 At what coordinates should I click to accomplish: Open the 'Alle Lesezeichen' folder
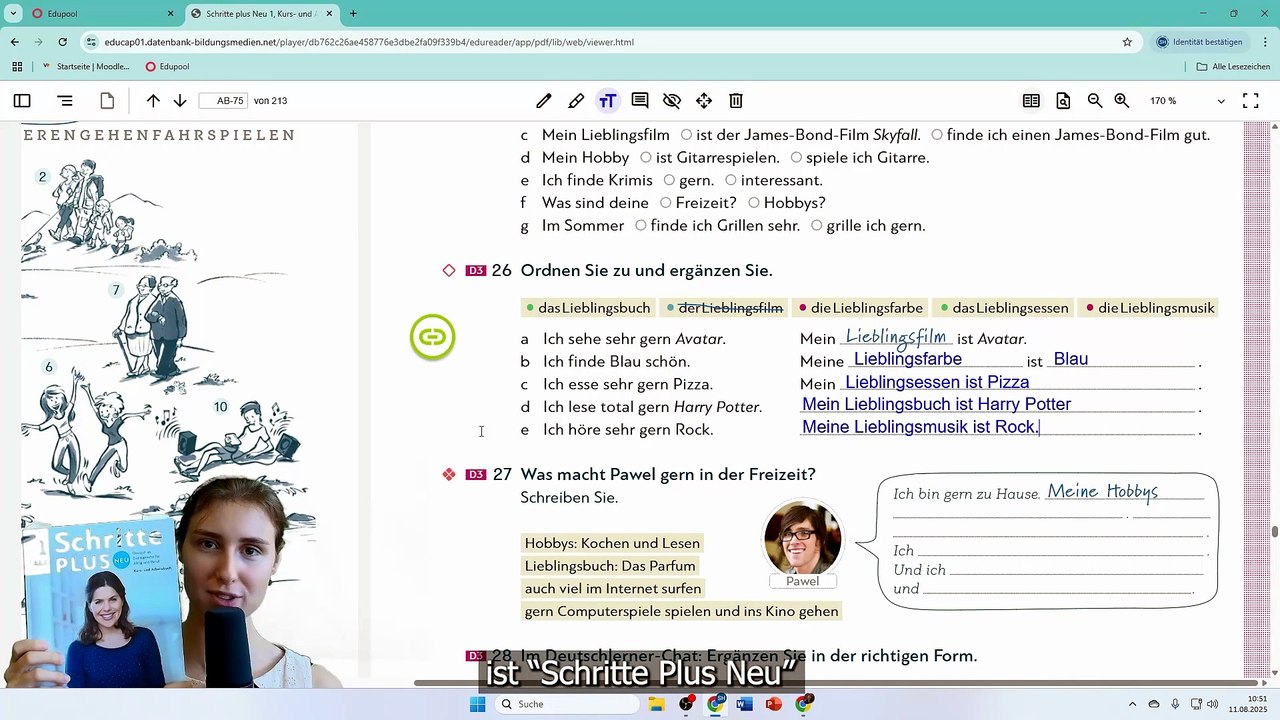[1232, 67]
